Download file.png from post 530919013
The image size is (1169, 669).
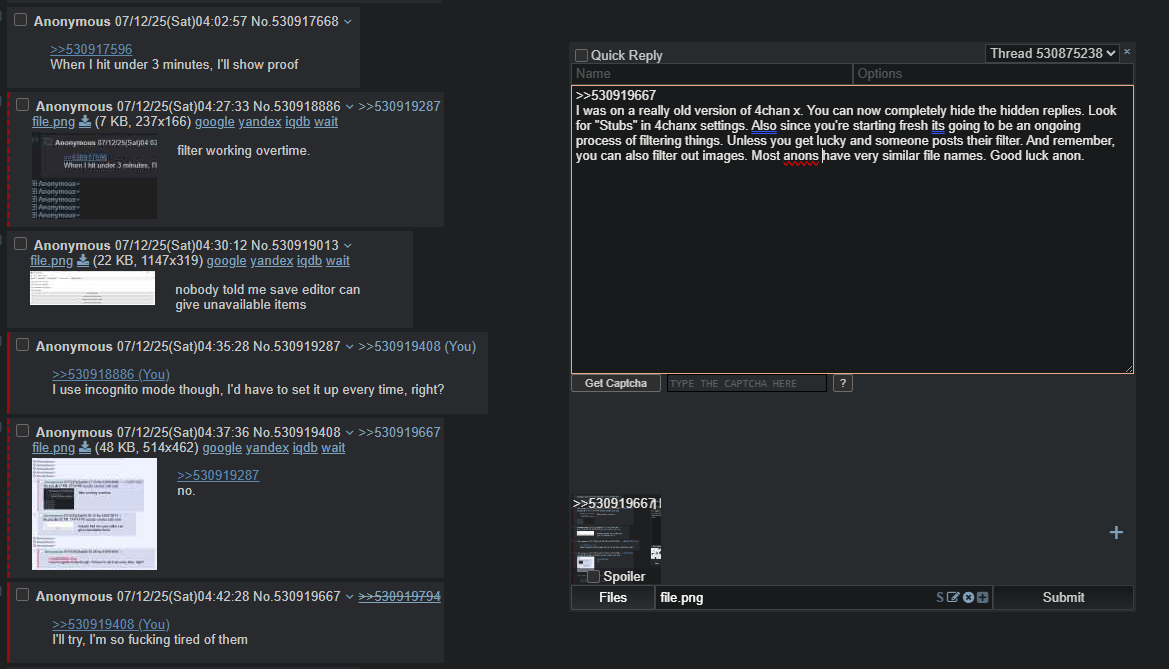point(83,260)
